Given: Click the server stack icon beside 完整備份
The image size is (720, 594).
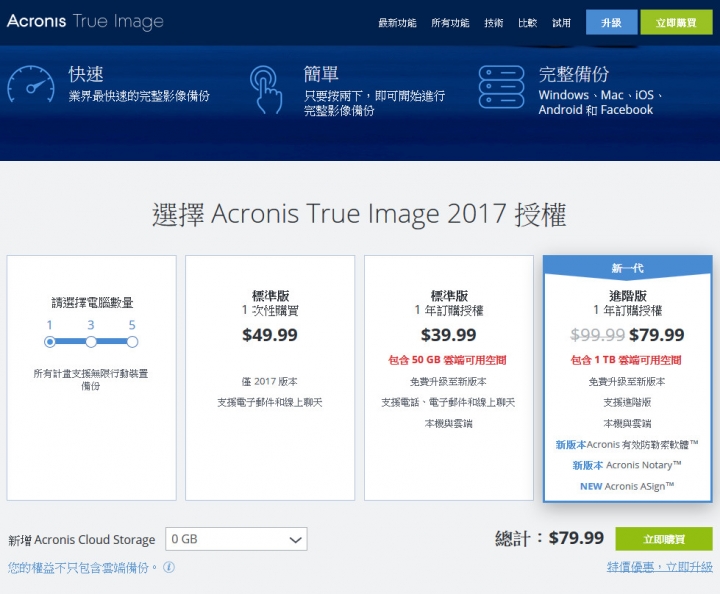Looking at the screenshot, I should click(x=501, y=87).
